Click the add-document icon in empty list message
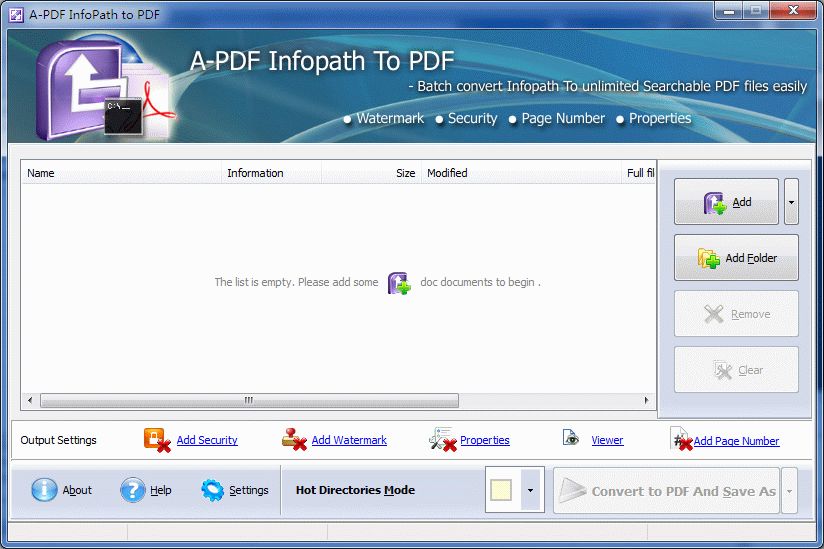Viewport: 824px width, 549px height. [x=399, y=283]
